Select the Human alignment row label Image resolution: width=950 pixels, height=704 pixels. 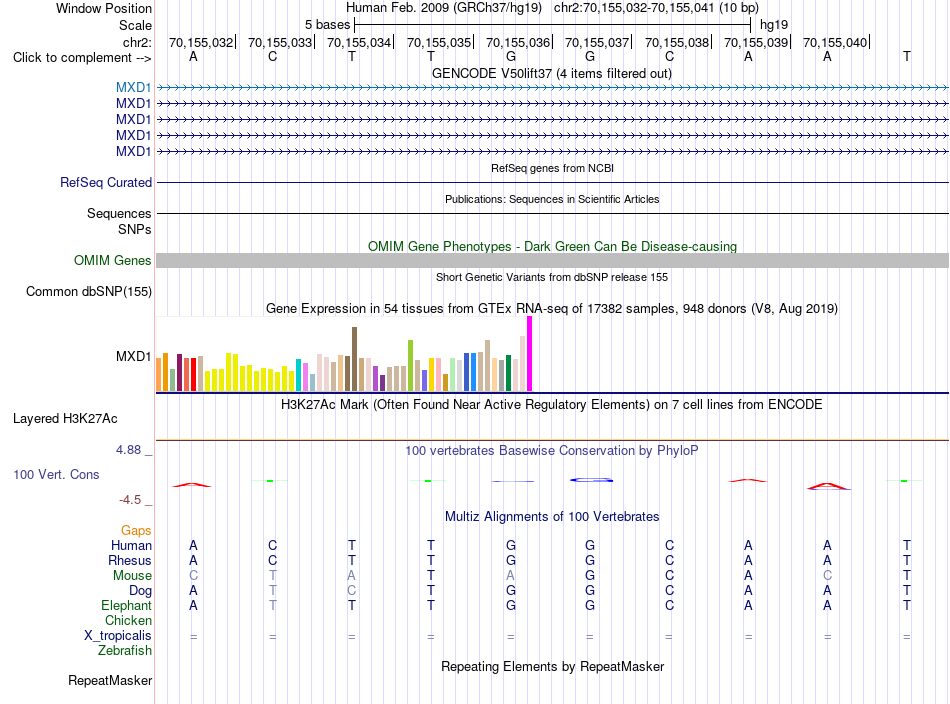coord(131,545)
